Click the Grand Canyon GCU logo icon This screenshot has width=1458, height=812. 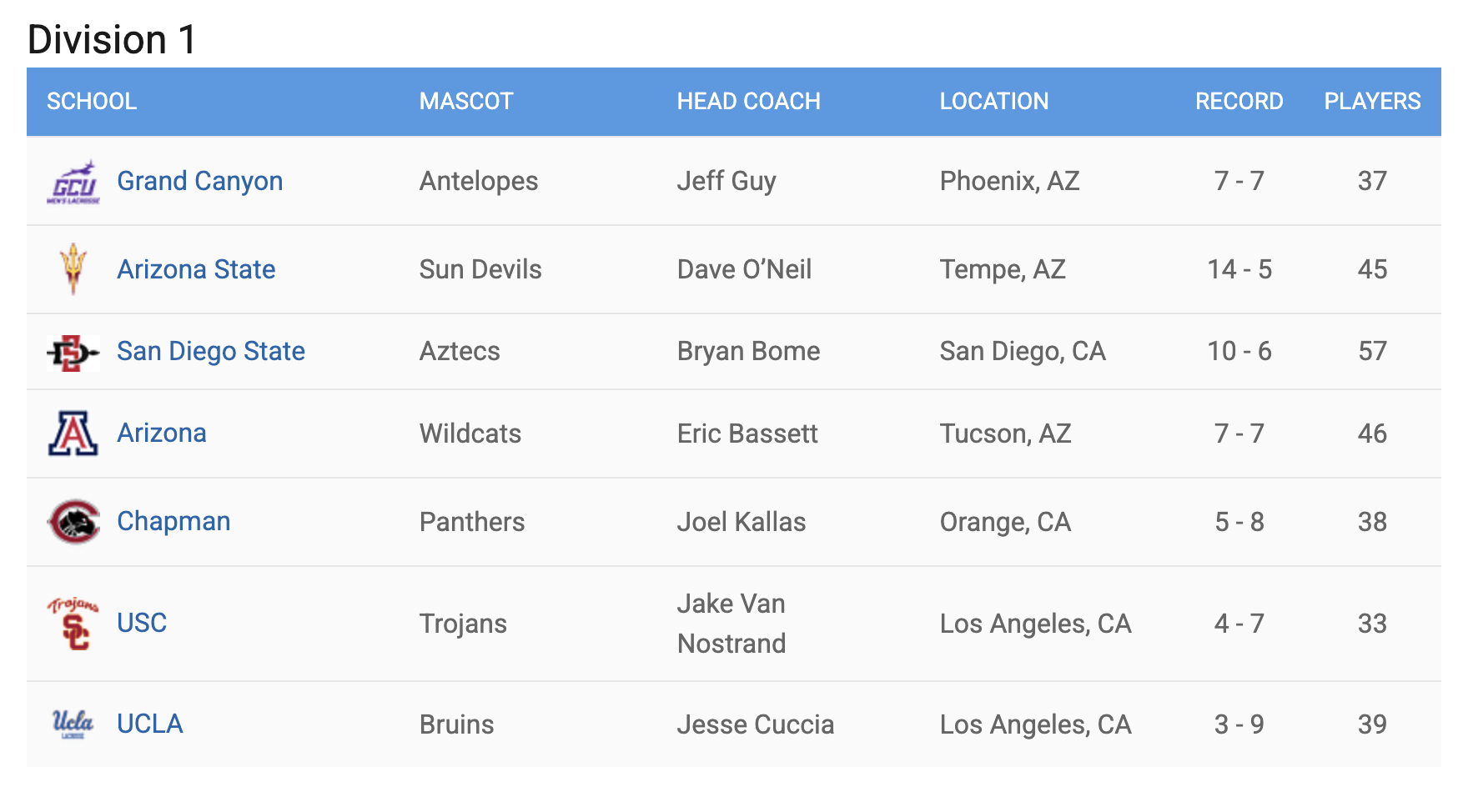[x=73, y=182]
